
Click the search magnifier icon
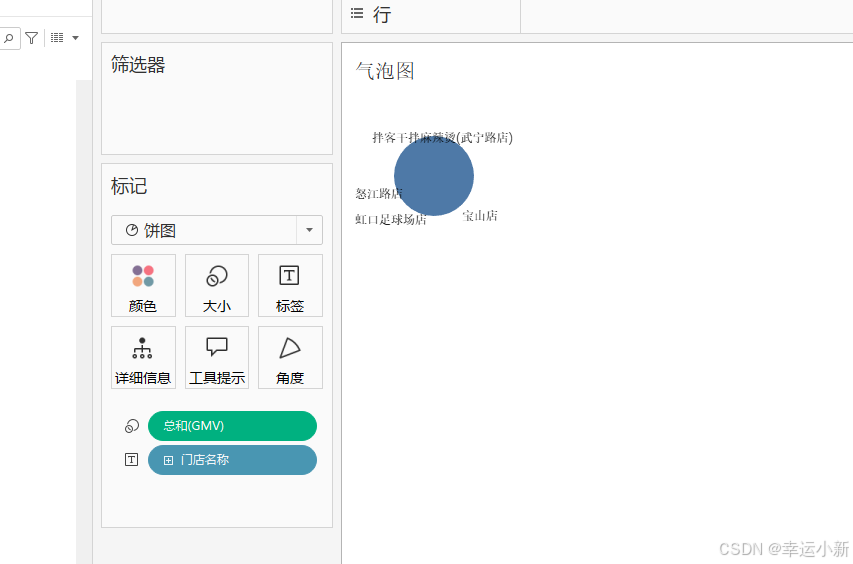(x=9, y=38)
